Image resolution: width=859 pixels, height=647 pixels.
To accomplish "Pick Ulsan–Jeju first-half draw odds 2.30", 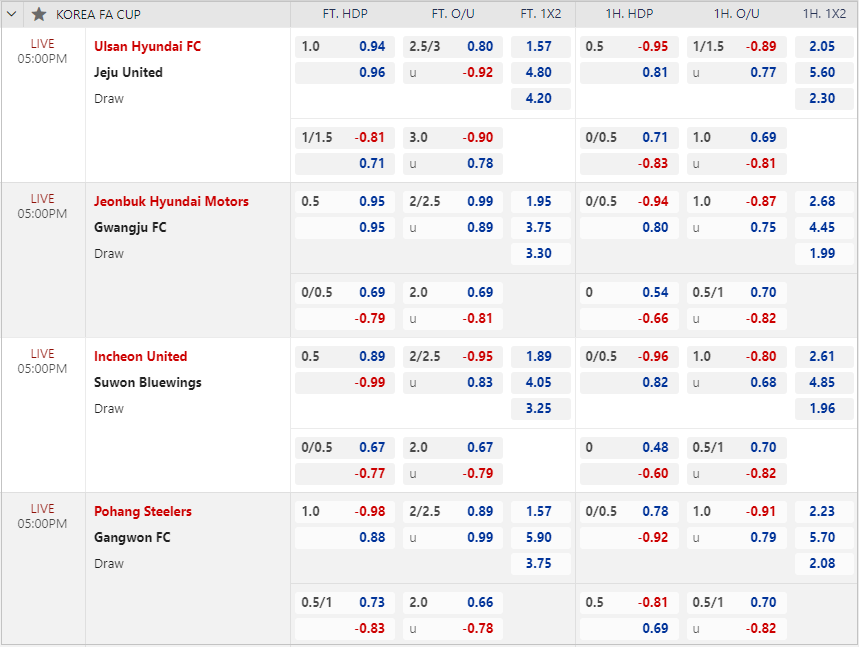I will click(x=824, y=99).
